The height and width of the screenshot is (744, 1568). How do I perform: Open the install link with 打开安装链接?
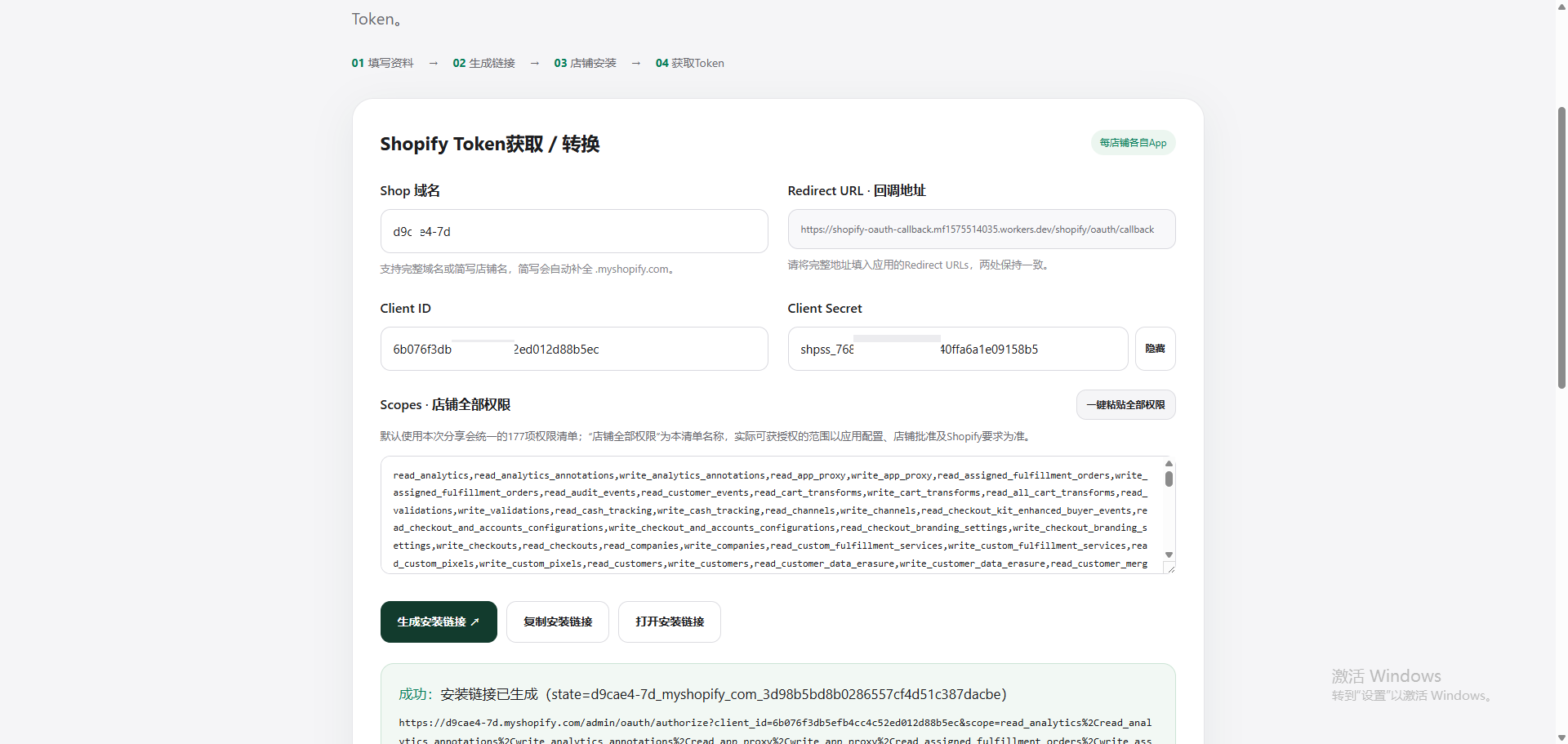click(670, 621)
